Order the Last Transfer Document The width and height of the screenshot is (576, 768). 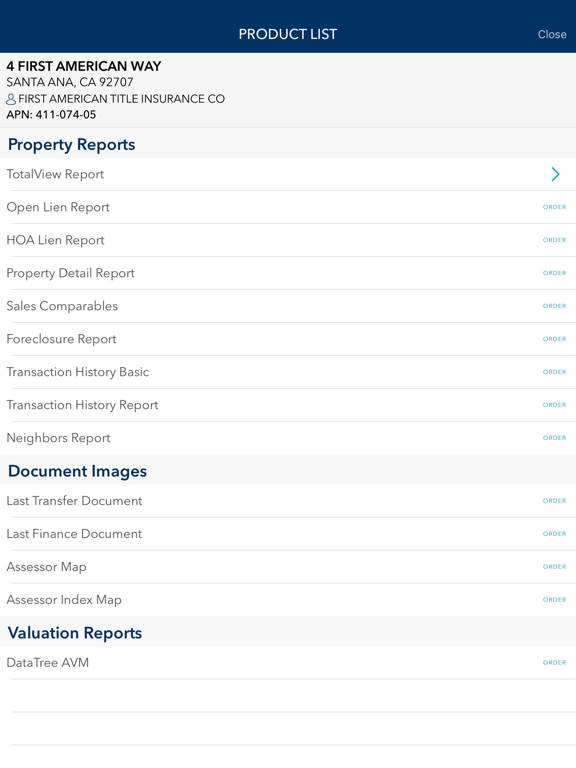(x=554, y=501)
